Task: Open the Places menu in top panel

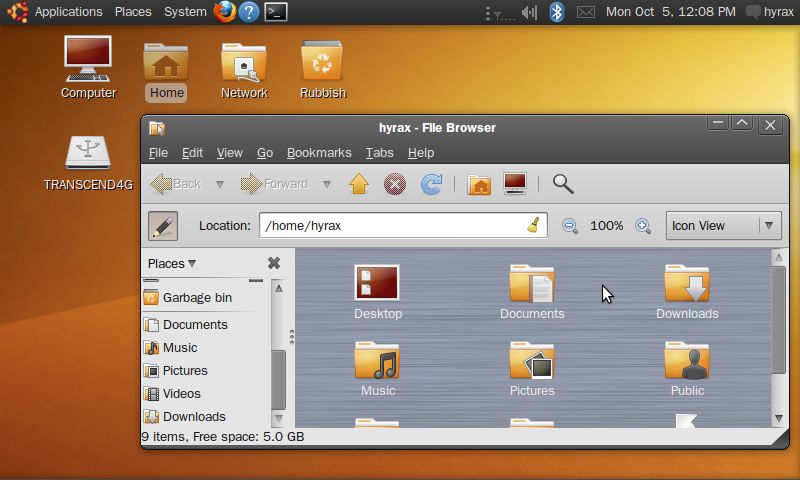Action: (133, 11)
